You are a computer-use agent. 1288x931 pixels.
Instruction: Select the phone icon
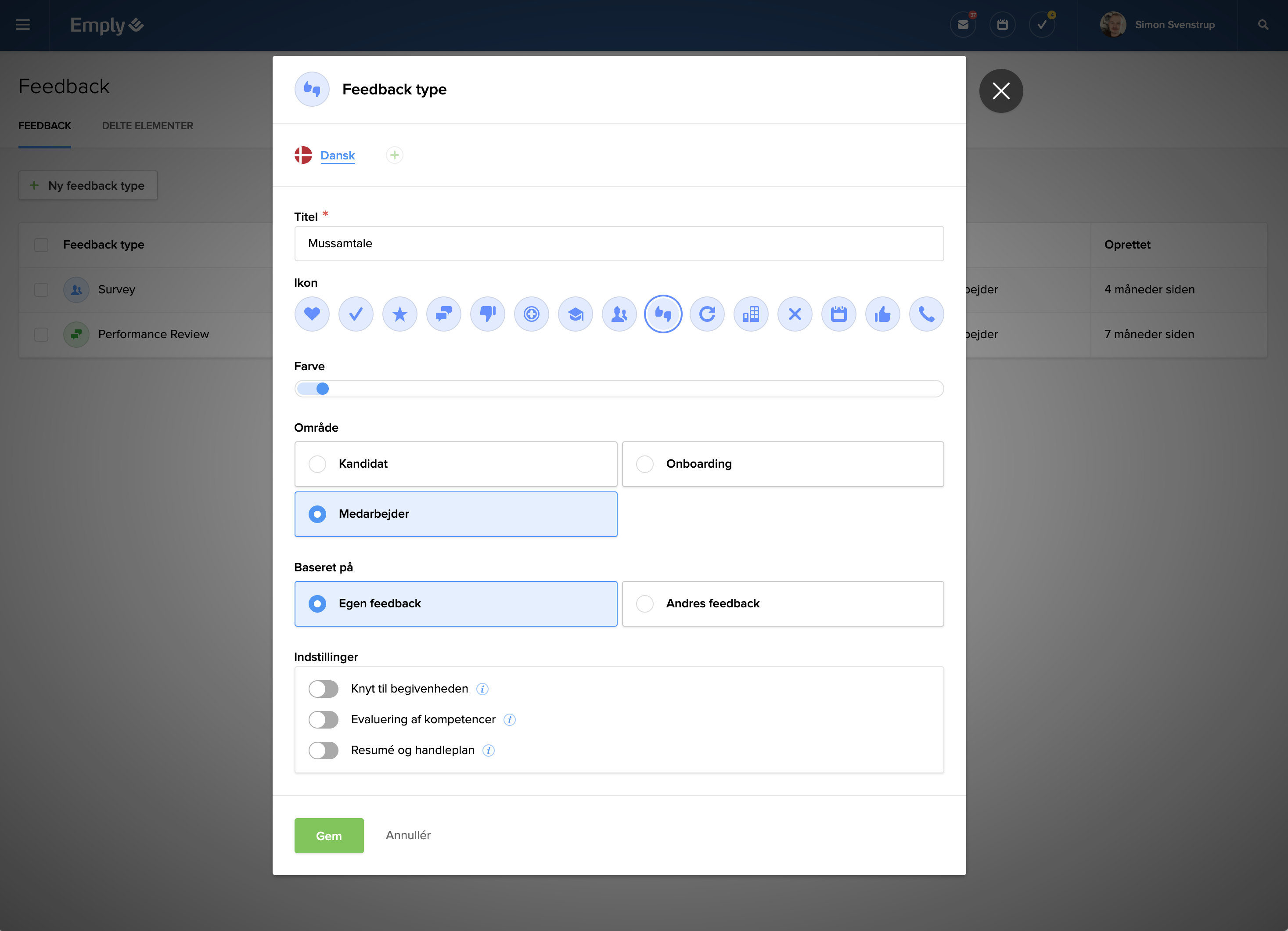click(x=926, y=314)
